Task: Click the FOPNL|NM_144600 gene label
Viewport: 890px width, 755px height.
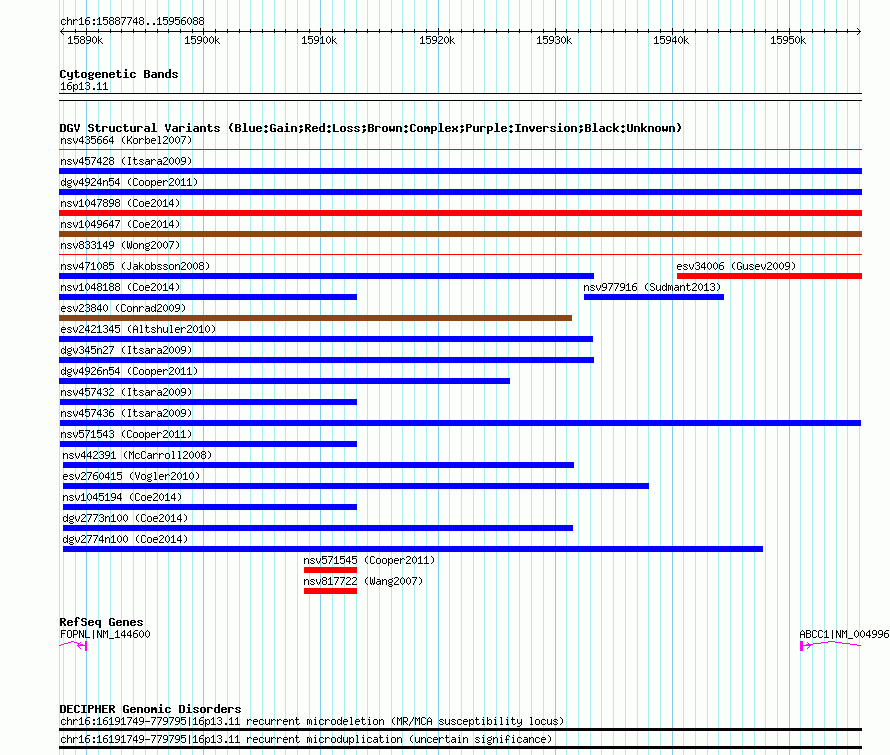Action: (x=105, y=635)
